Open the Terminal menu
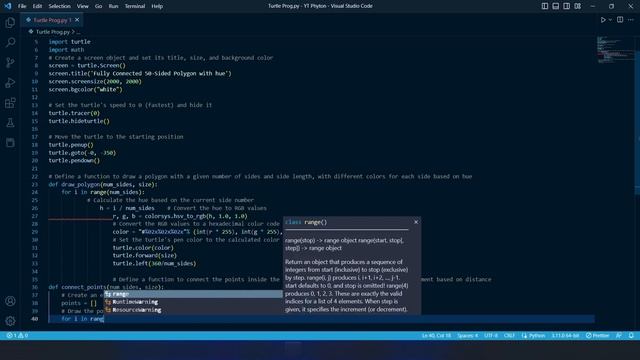640x360 pixels. tap(135, 6)
